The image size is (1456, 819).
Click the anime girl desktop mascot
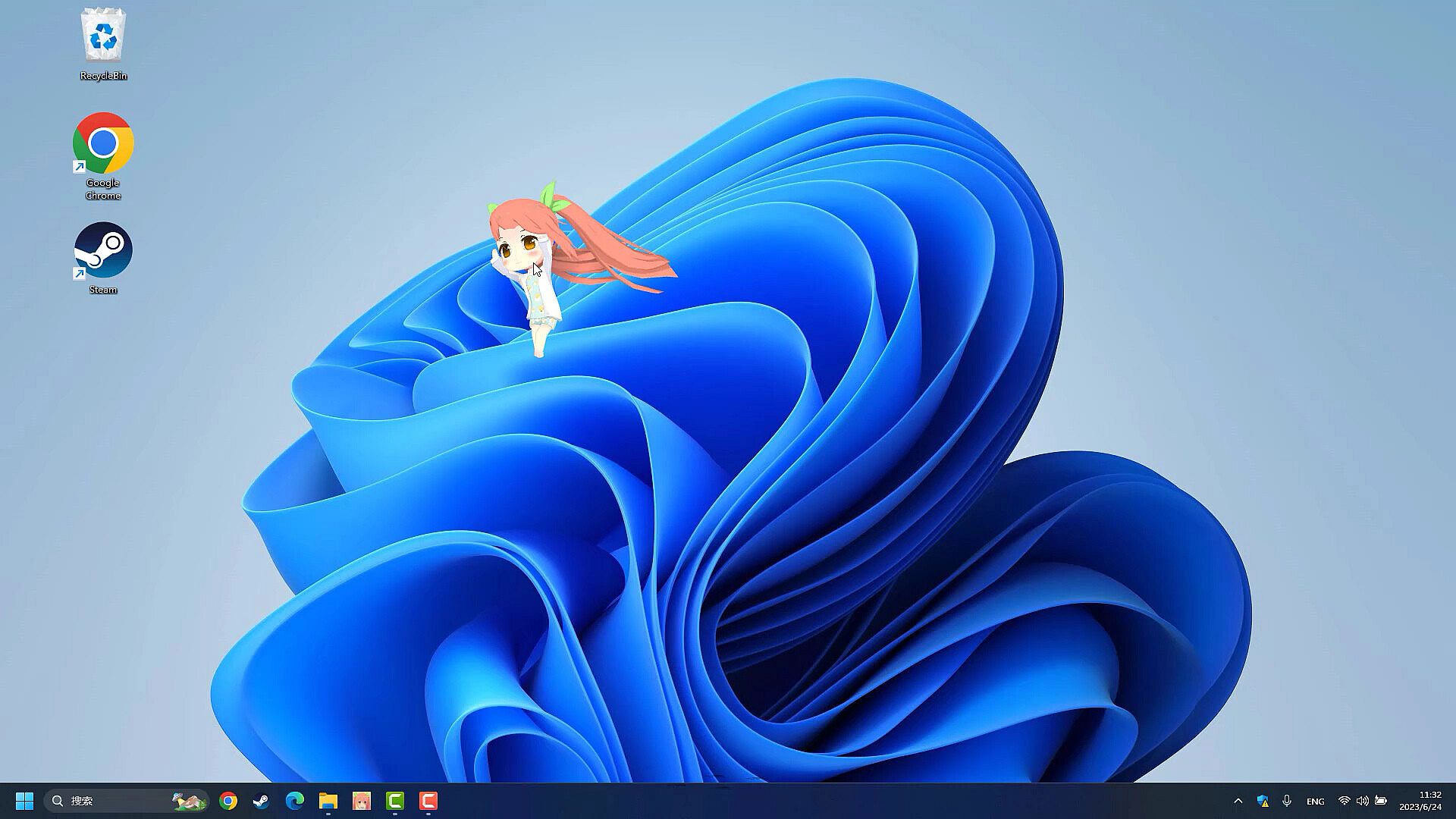(531, 273)
